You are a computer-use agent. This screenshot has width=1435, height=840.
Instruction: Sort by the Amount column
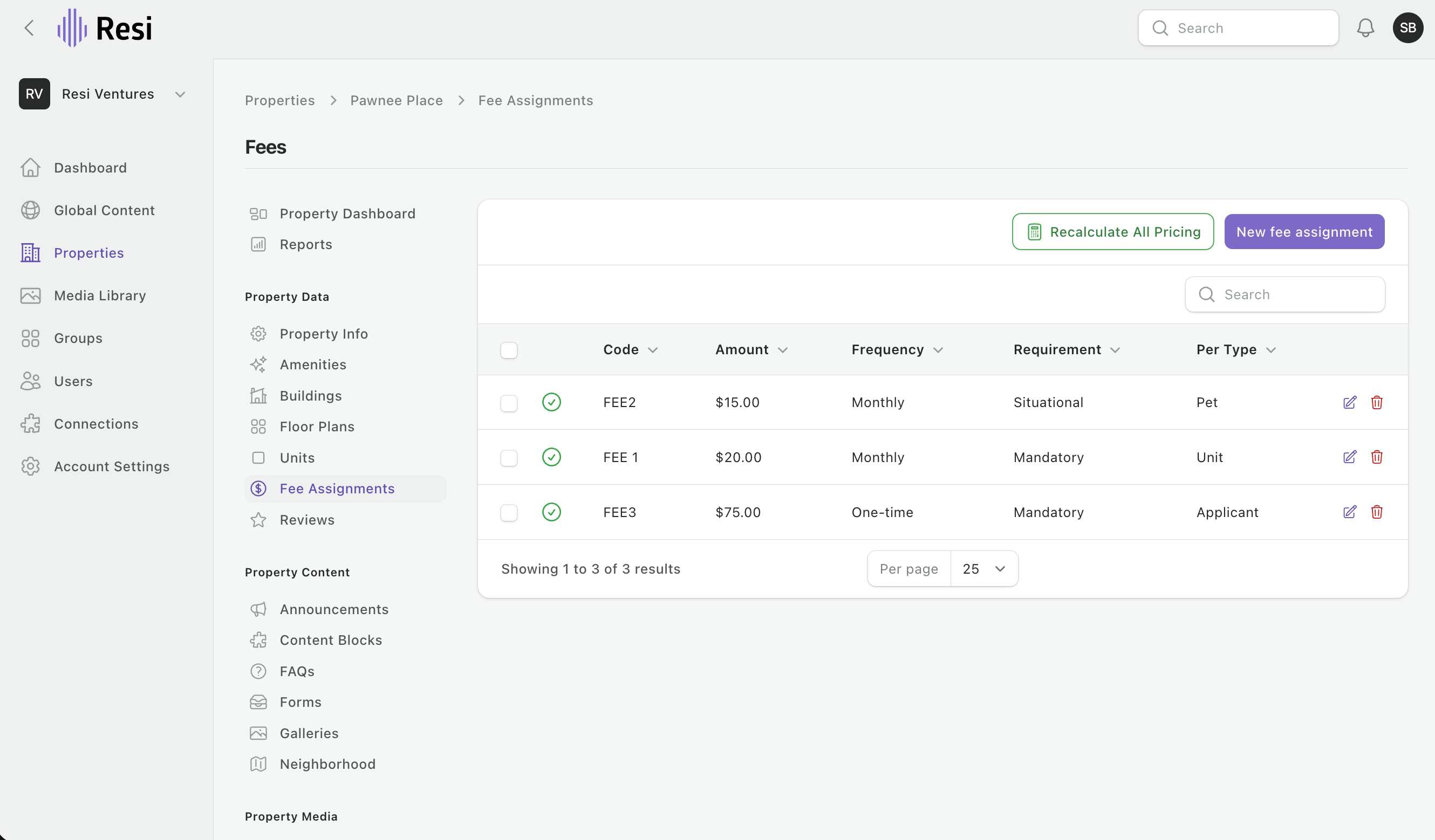click(751, 350)
